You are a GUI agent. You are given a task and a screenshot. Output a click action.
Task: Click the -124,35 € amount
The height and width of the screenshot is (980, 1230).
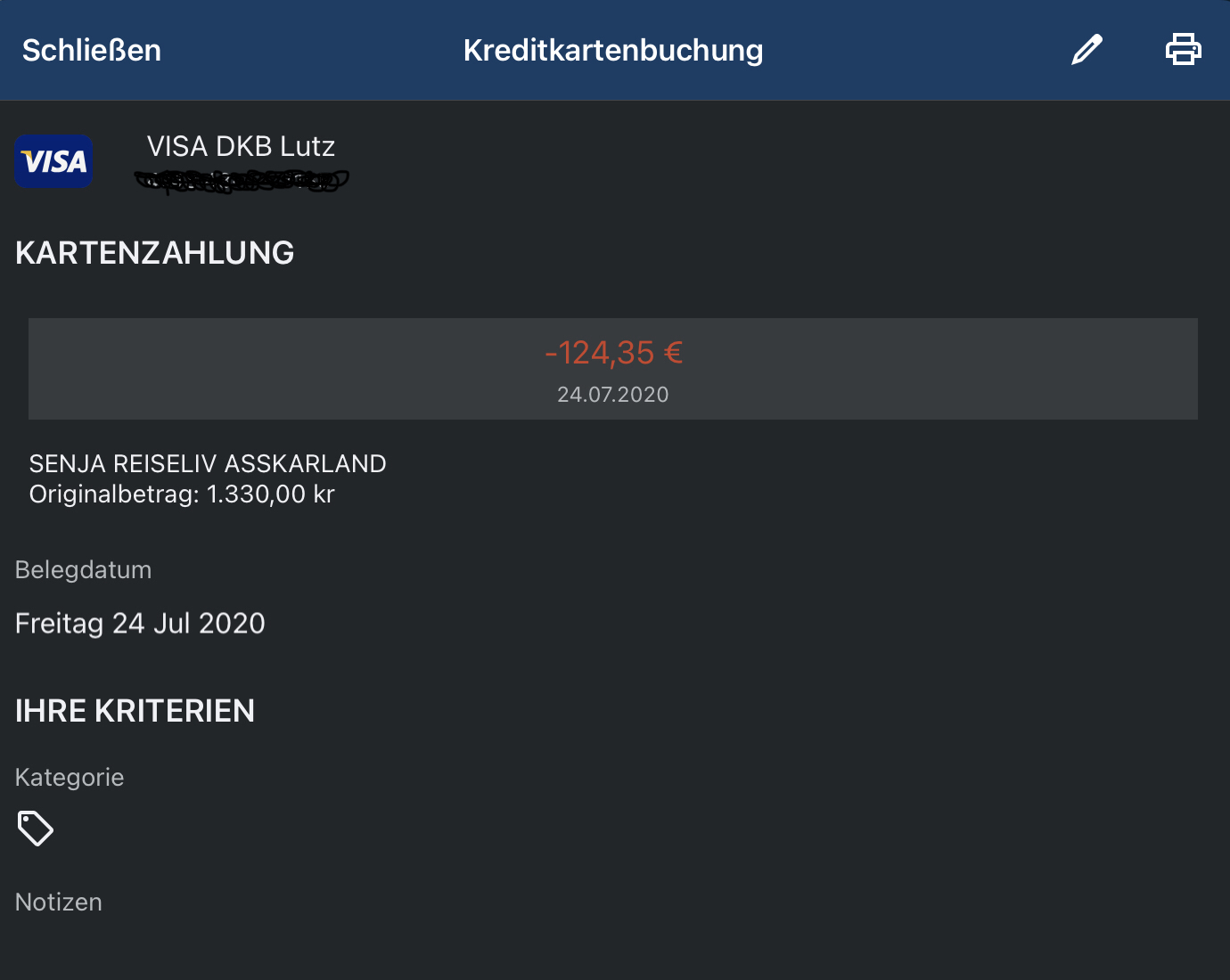(613, 353)
